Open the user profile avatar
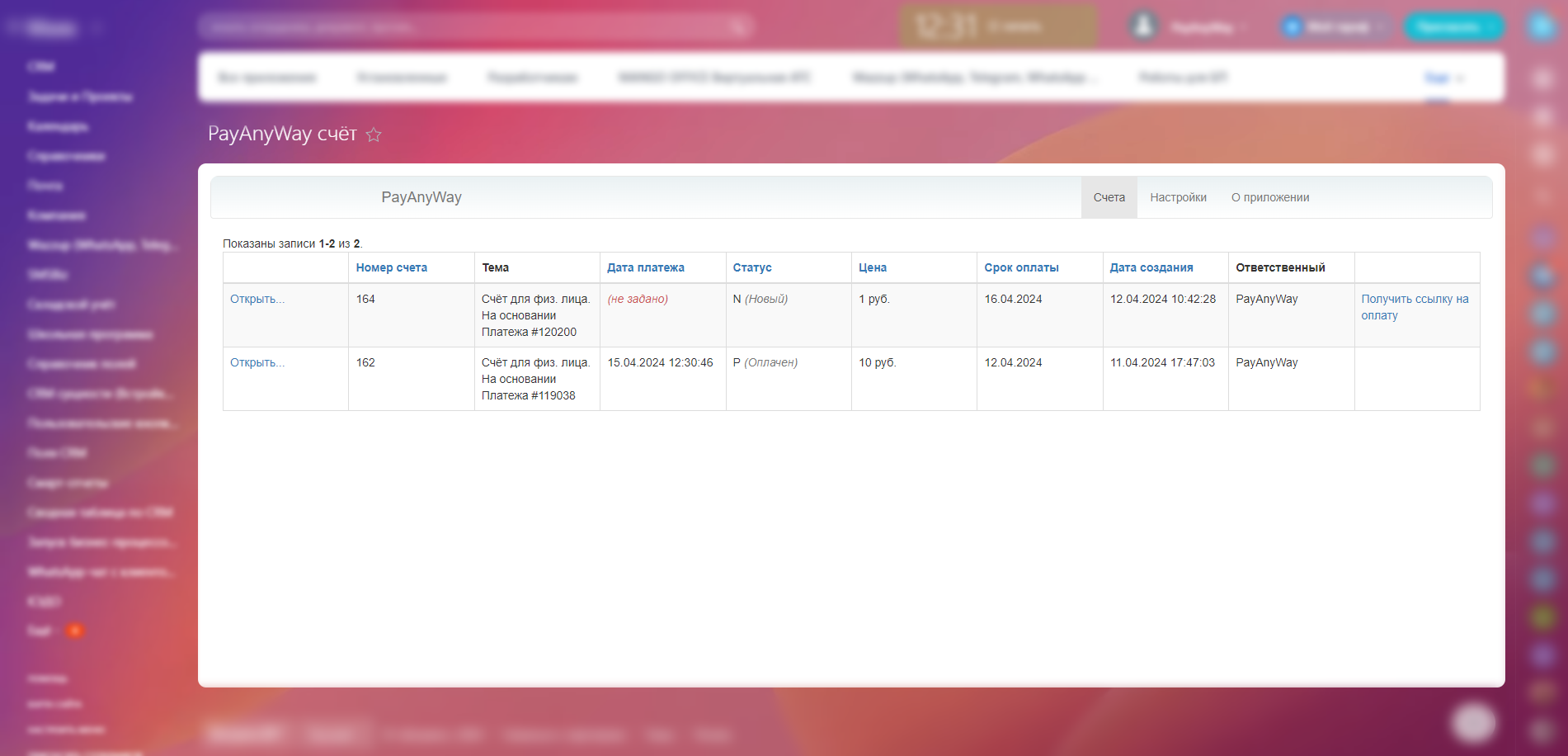1568x756 pixels. [x=1143, y=26]
